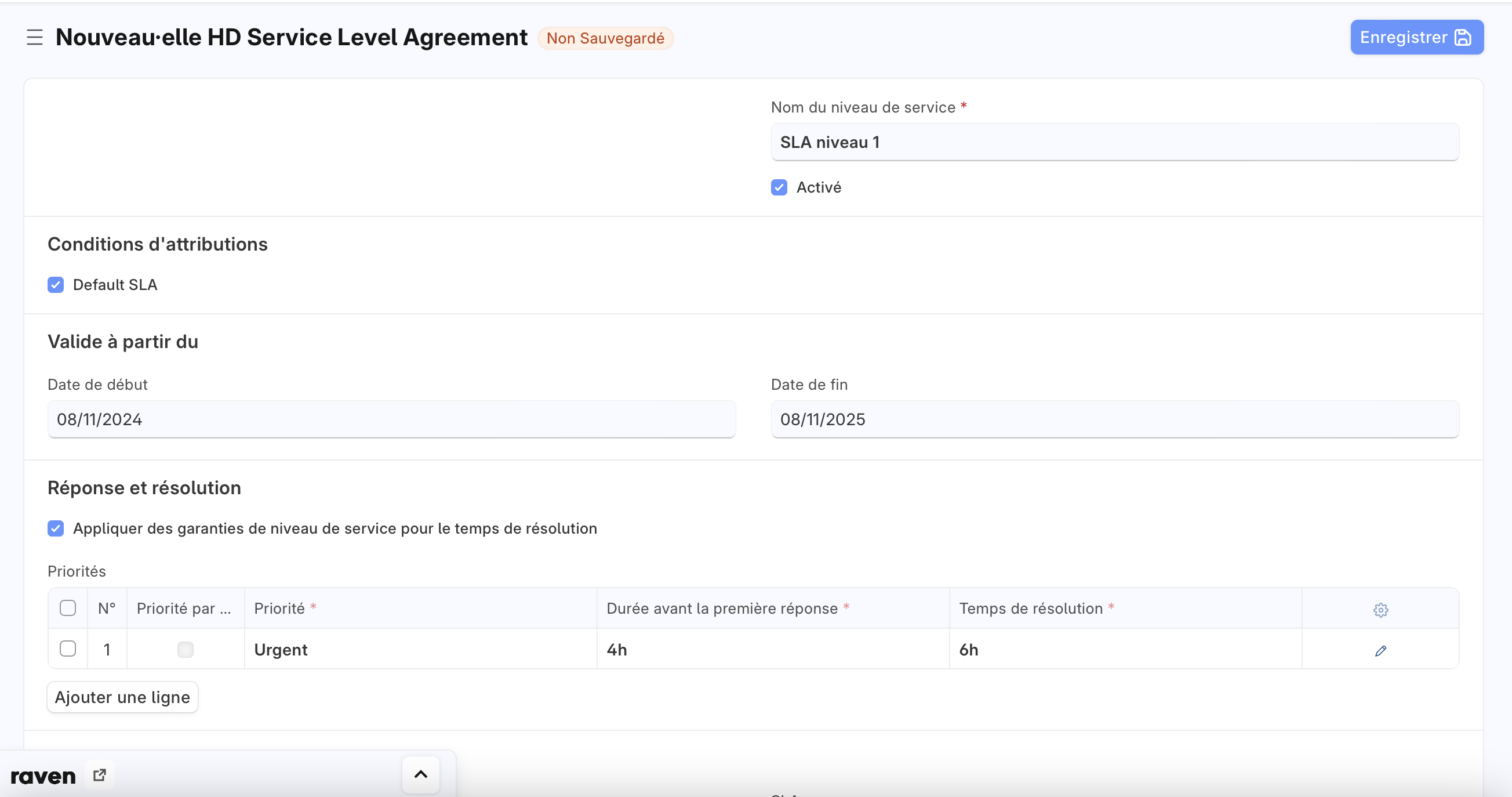Disable service level guarantees for resolution checkbox

[x=56, y=528]
